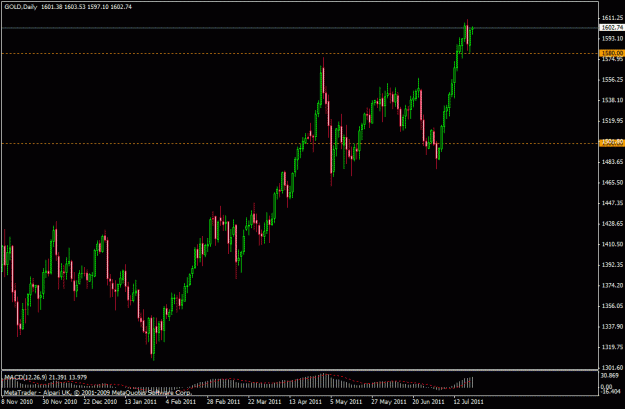625x409 pixels.
Task: Select the lower orange dashed line near 1500
Action: [x=300, y=144]
